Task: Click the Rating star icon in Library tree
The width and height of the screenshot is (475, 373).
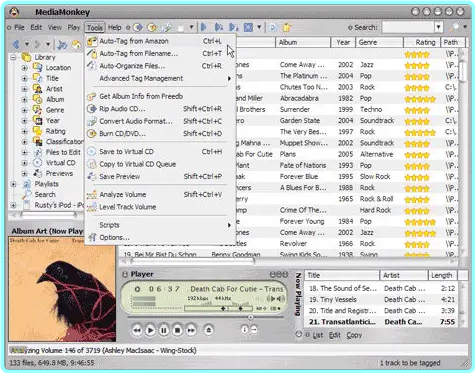Action: [x=37, y=131]
